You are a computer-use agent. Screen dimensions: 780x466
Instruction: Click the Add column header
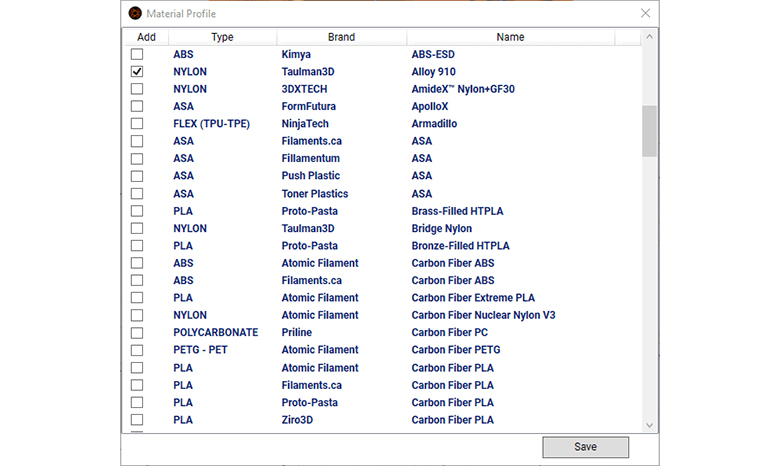pyautogui.click(x=146, y=37)
